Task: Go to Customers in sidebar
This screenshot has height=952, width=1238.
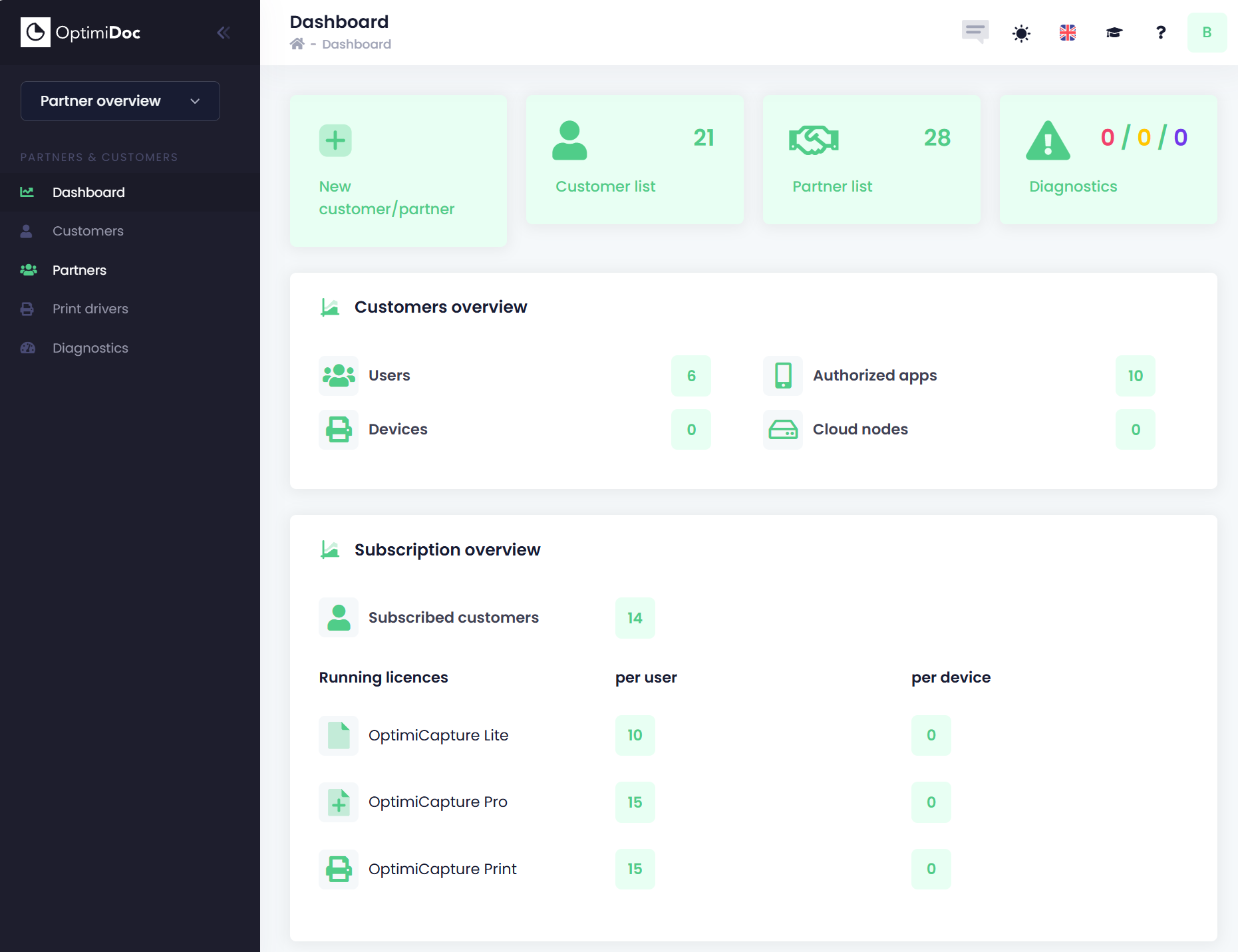Action: click(88, 231)
